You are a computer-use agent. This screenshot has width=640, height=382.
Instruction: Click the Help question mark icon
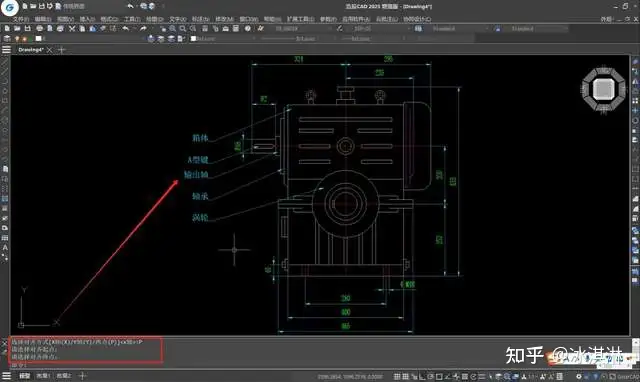coord(248,29)
